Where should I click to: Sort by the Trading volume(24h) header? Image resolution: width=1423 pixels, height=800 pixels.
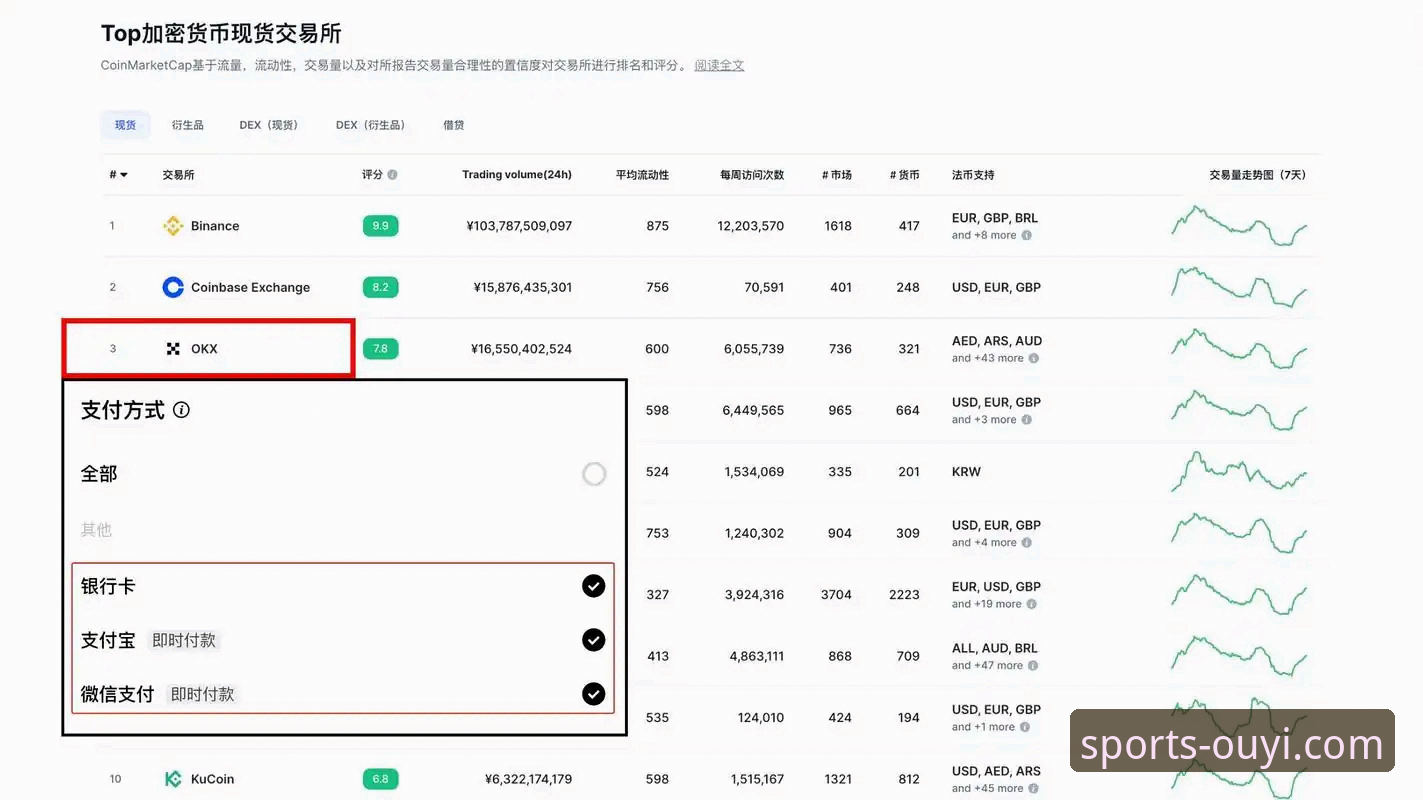tap(517, 175)
